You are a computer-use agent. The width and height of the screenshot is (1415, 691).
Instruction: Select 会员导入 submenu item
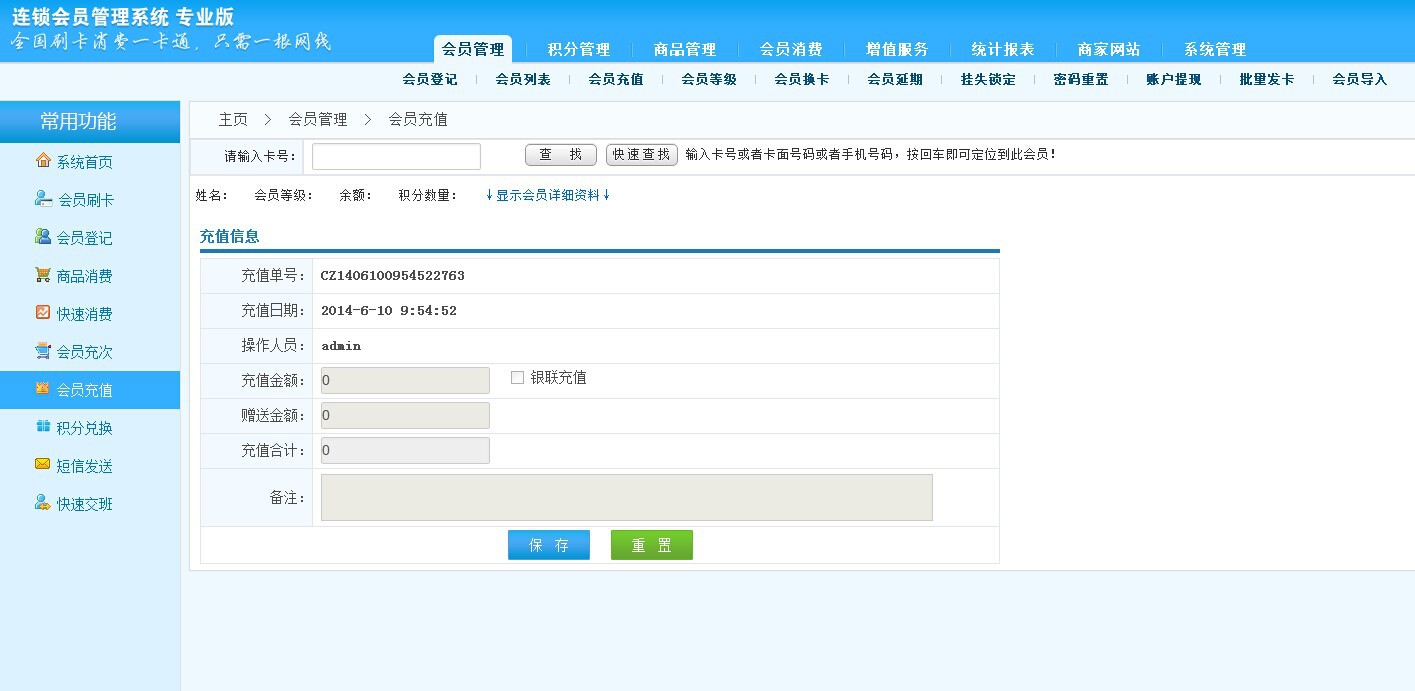click(x=1360, y=79)
